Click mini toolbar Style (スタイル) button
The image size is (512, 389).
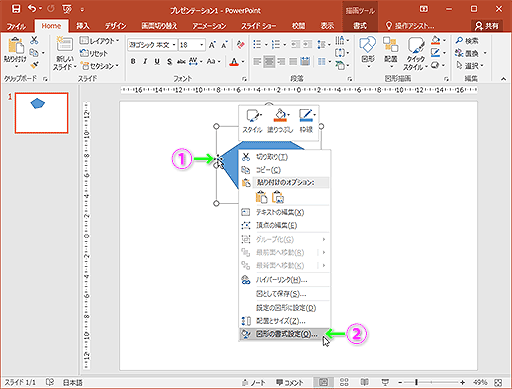point(253,120)
